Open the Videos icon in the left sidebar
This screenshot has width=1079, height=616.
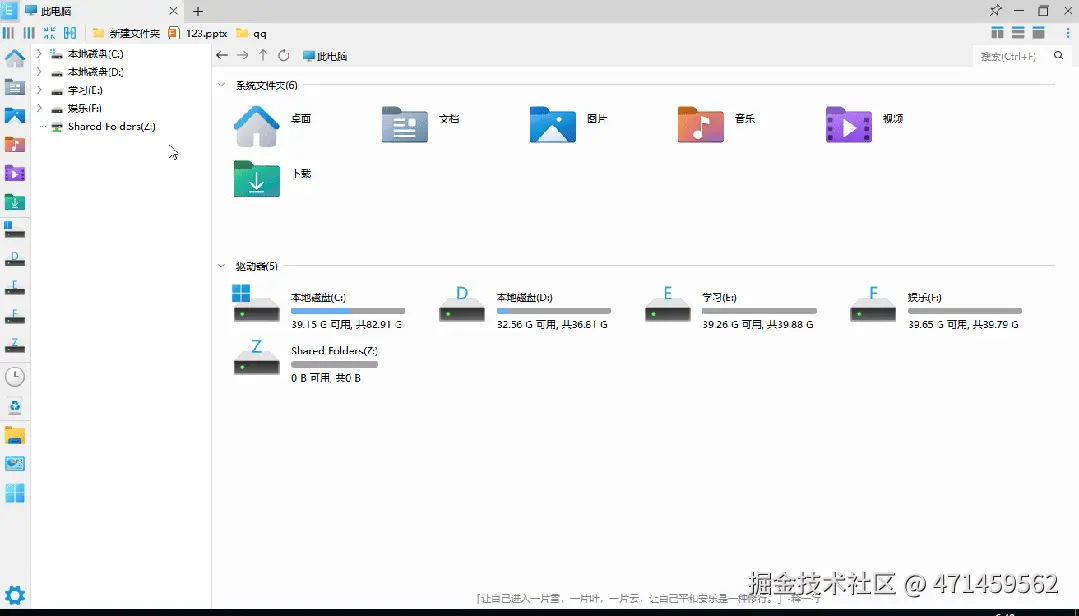point(14,173)
